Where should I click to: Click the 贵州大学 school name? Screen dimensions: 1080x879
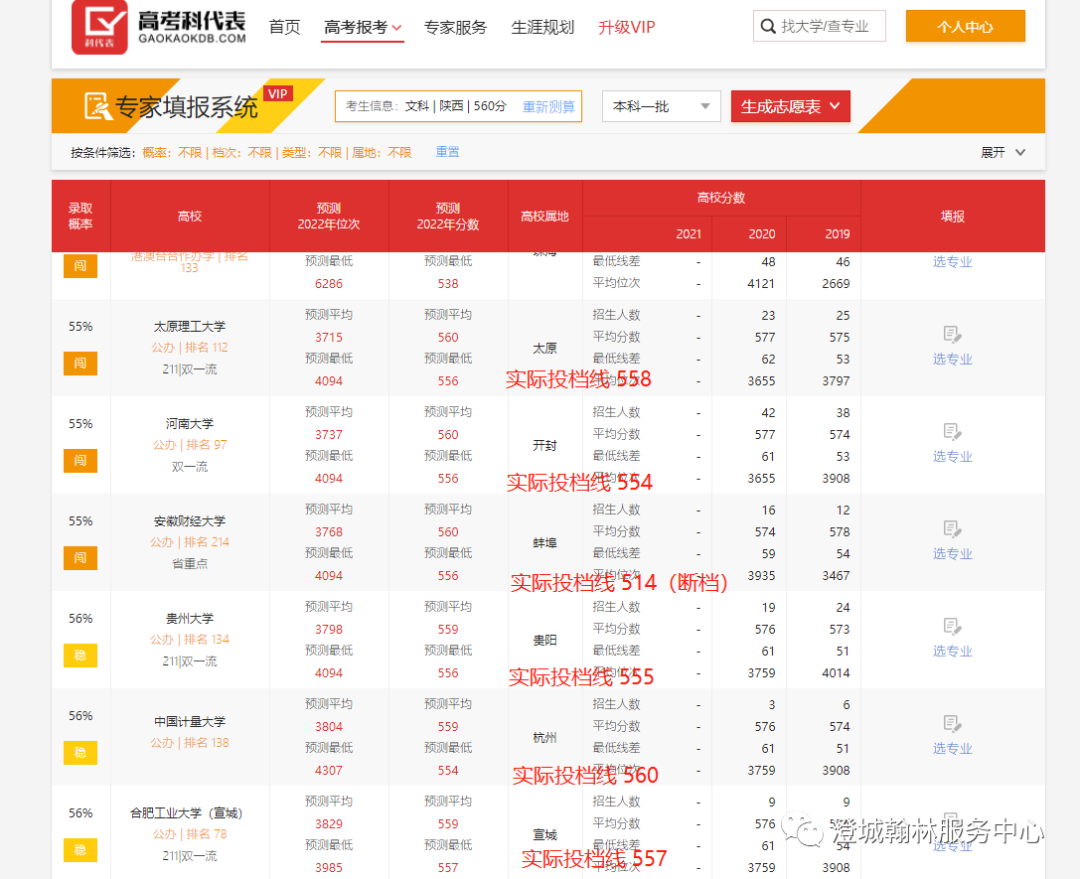(x=189, y=618)
